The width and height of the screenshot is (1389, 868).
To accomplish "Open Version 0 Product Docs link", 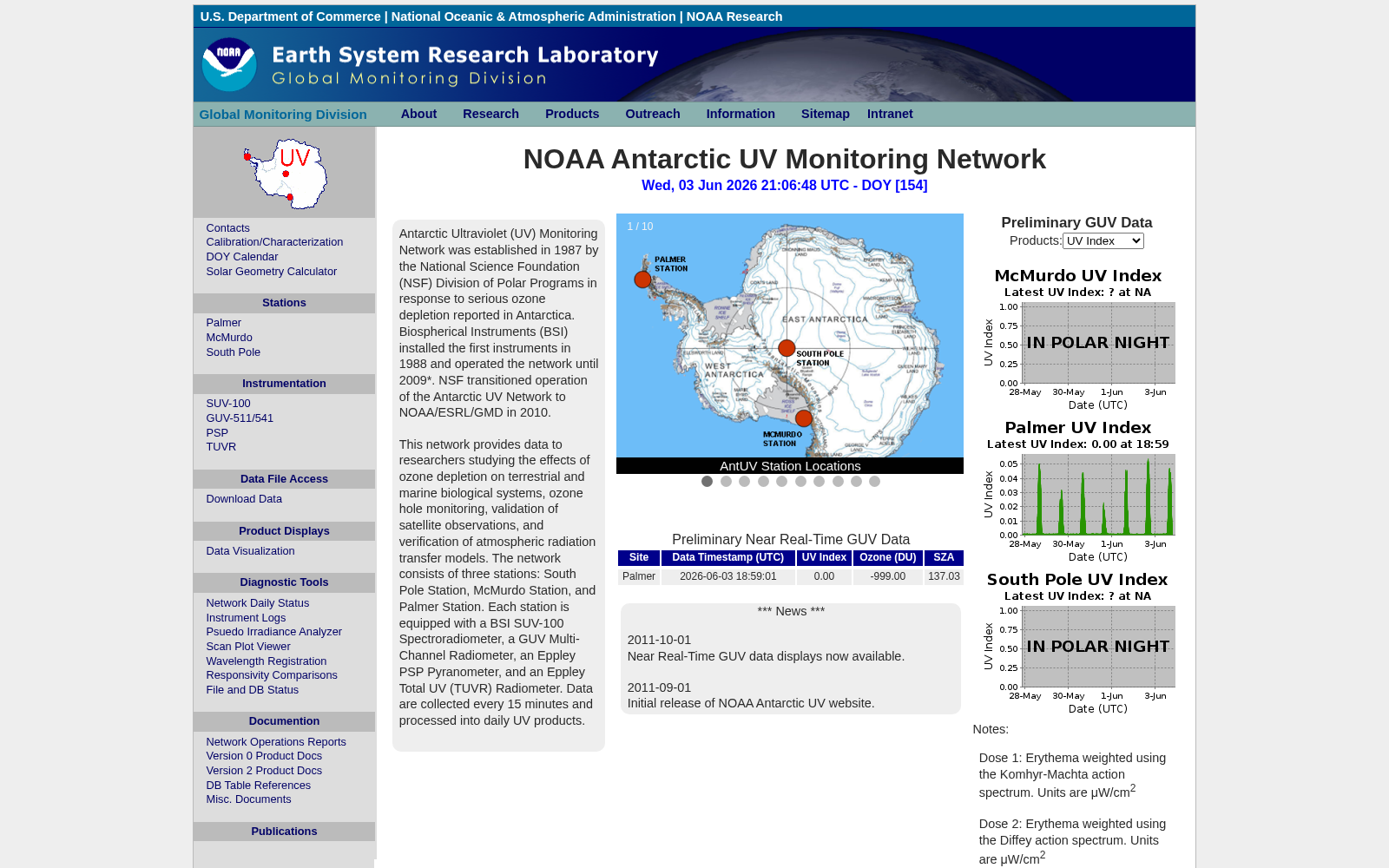I will click(264, 756).
